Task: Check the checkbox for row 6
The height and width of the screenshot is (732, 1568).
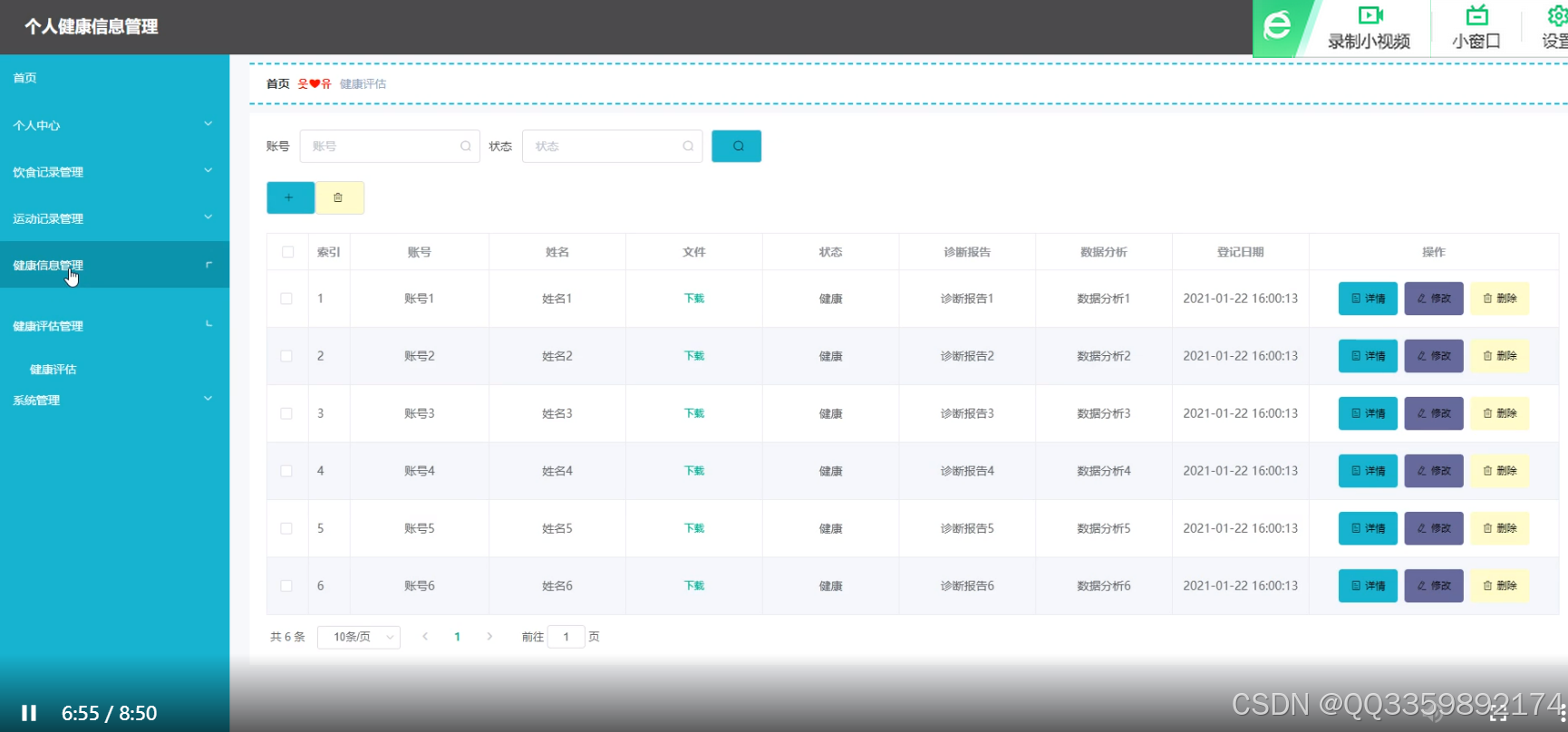Action: pyautogui.click(x=286, y=586)
